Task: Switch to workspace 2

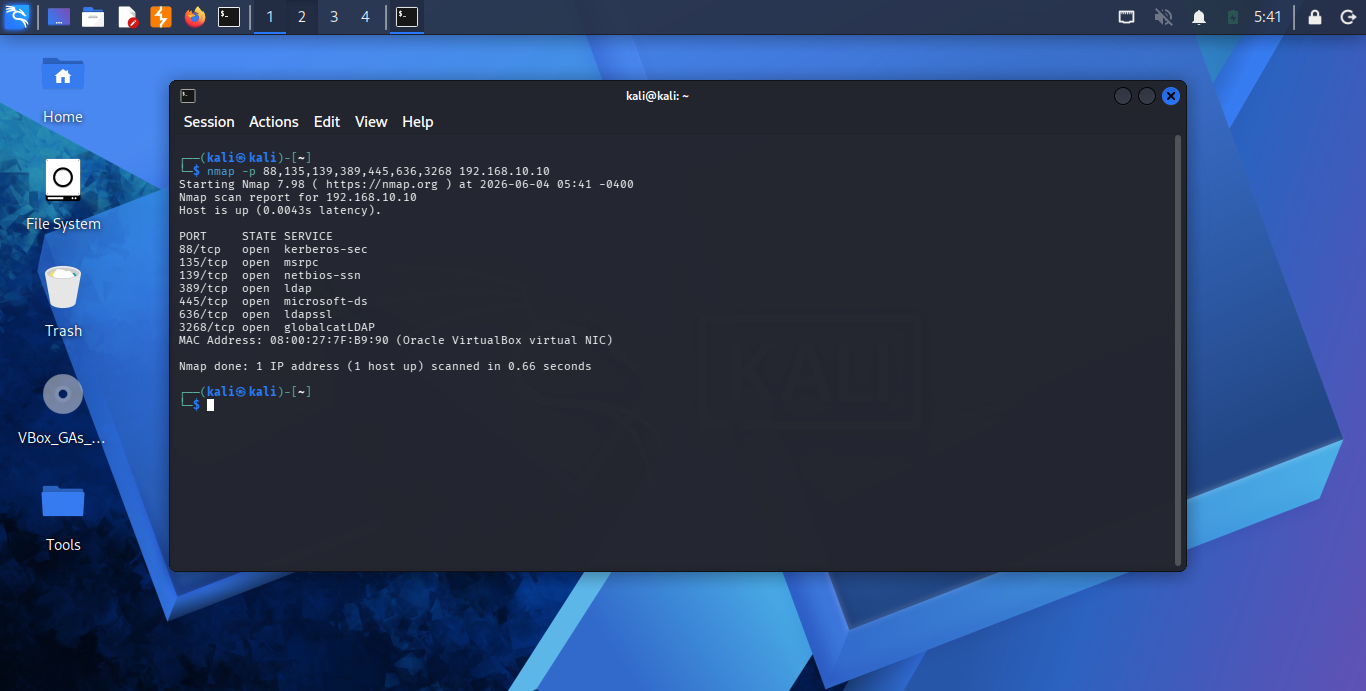Action: [x=302, y=17]
